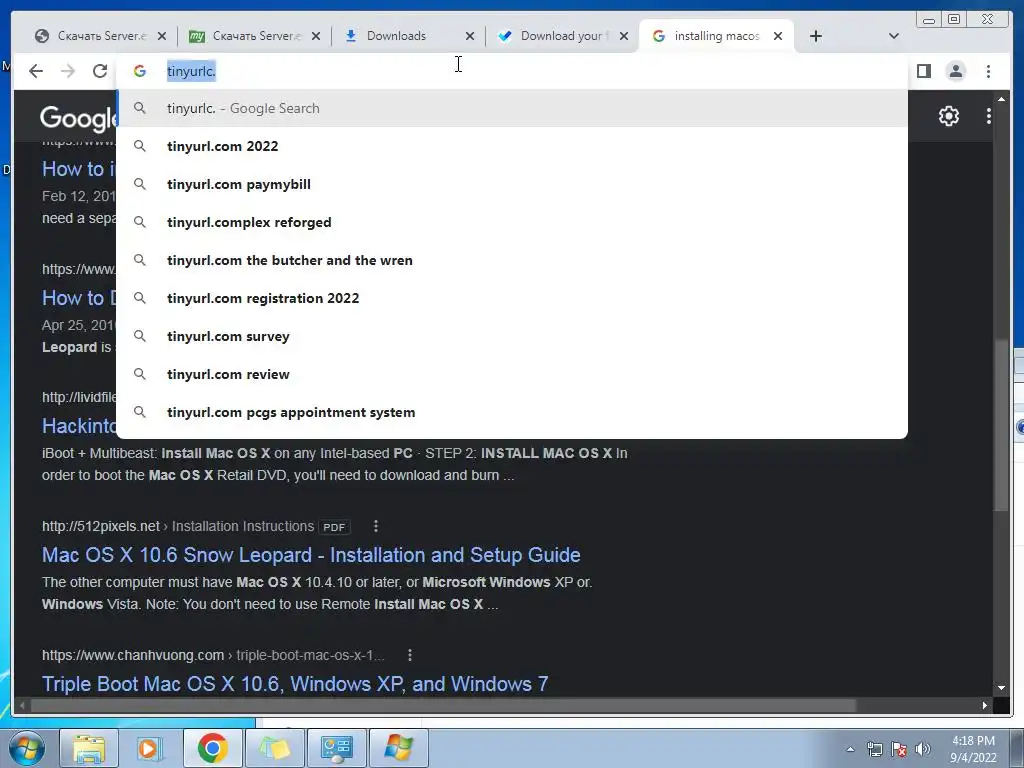1024x768 pixels.
Task: Open Chrome's three-dot menu
Action: click(x=988, y=71)
